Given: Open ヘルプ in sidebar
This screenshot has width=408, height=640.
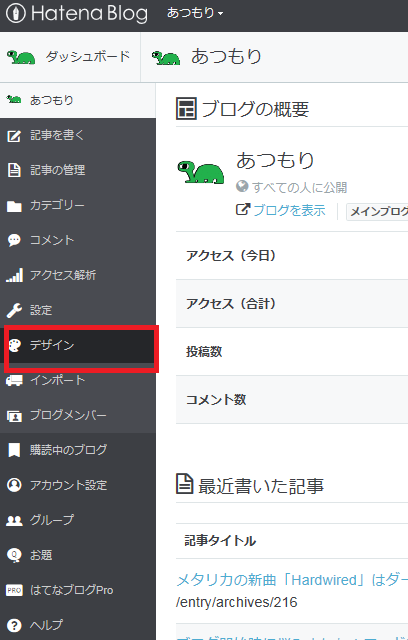Looking at the screenshot, I should (x=78, y=624).
